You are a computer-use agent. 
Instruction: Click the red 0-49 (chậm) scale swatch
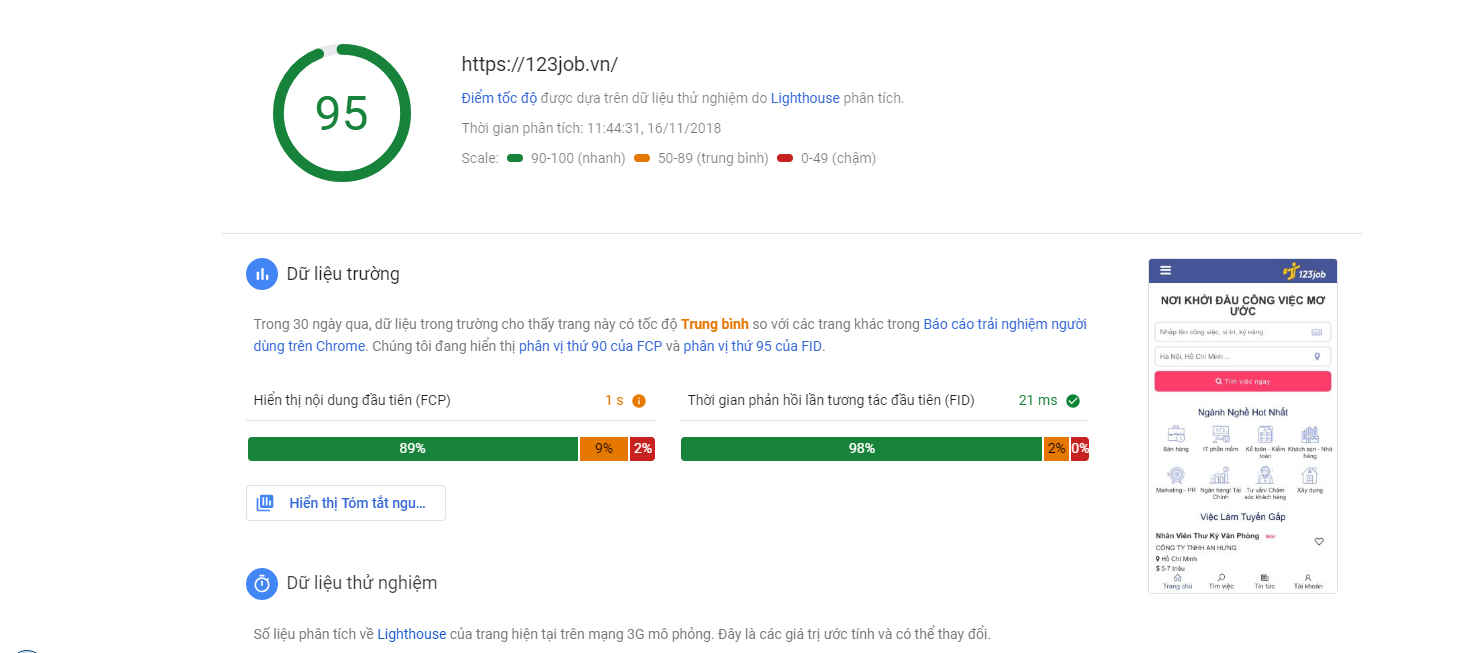point(785,158)
